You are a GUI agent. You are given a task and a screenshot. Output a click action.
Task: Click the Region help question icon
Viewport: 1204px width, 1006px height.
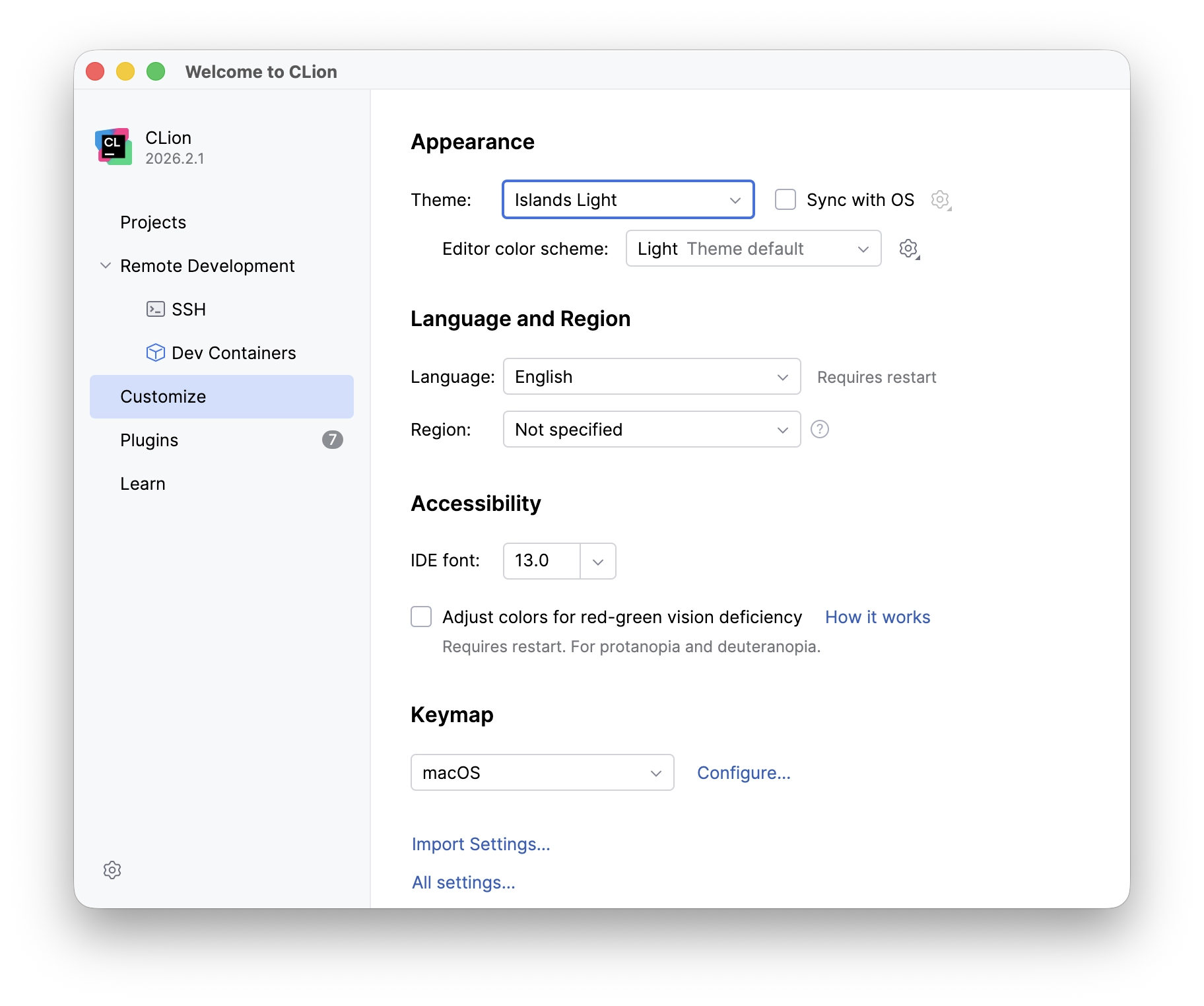pyautogui.click(x=820, y=429)
